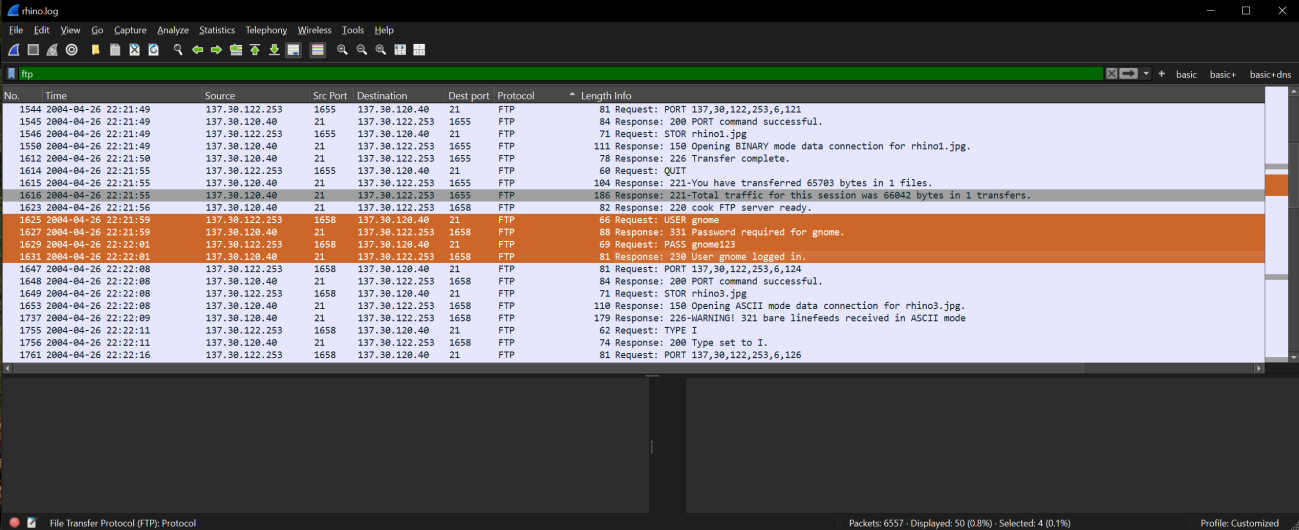Sort by the Source column header
The image size is (1299, 530).
tap(256, 96)
